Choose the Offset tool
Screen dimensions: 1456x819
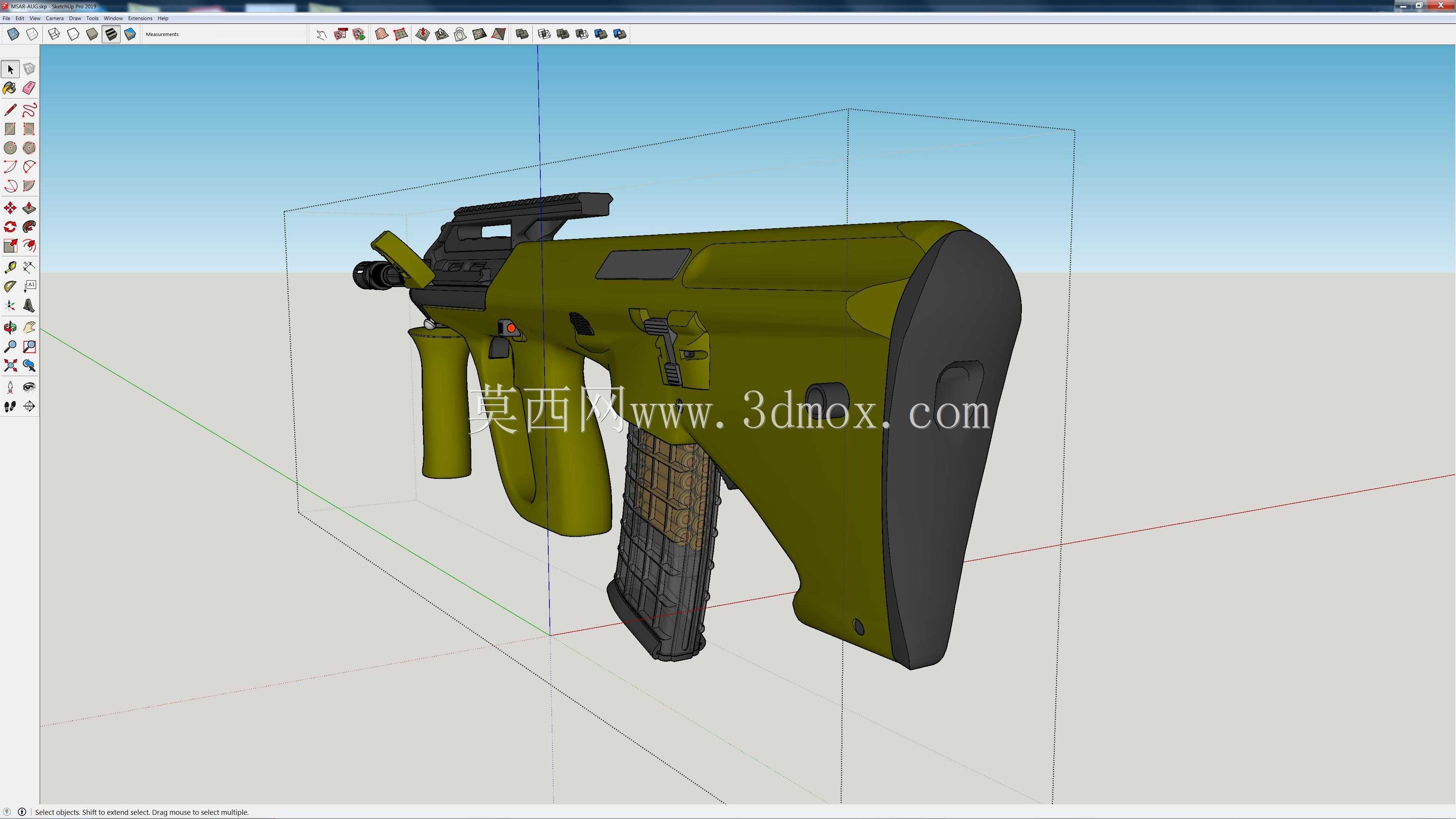30,246
